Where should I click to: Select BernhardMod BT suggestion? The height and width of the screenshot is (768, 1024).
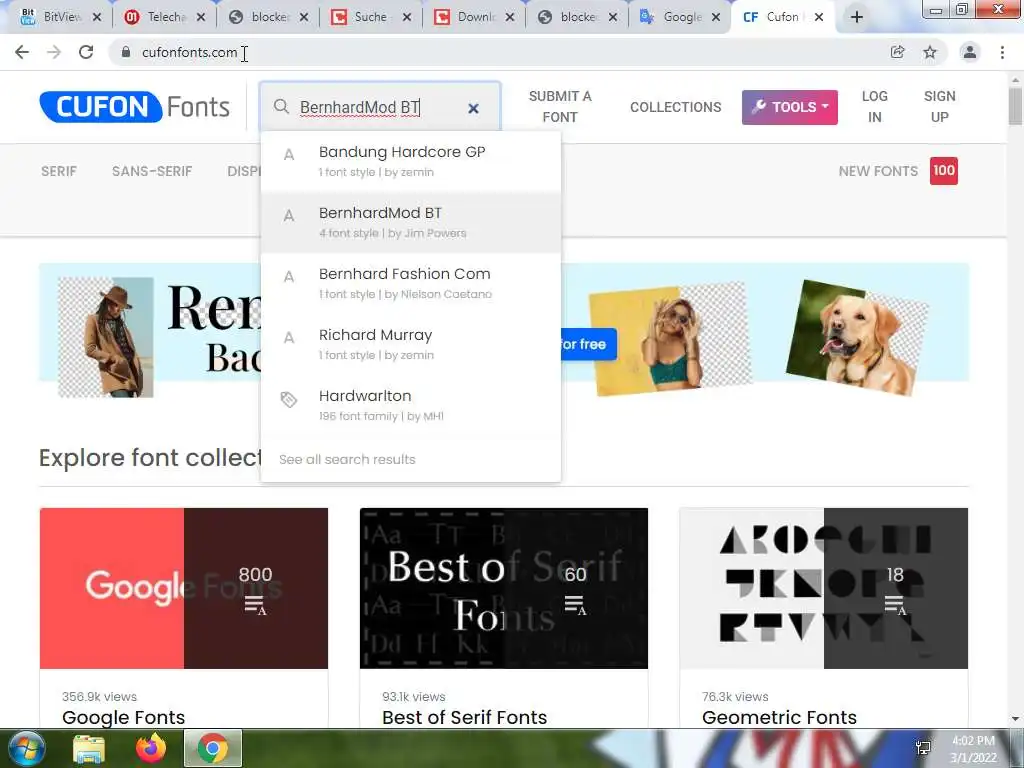coord(411,222)
